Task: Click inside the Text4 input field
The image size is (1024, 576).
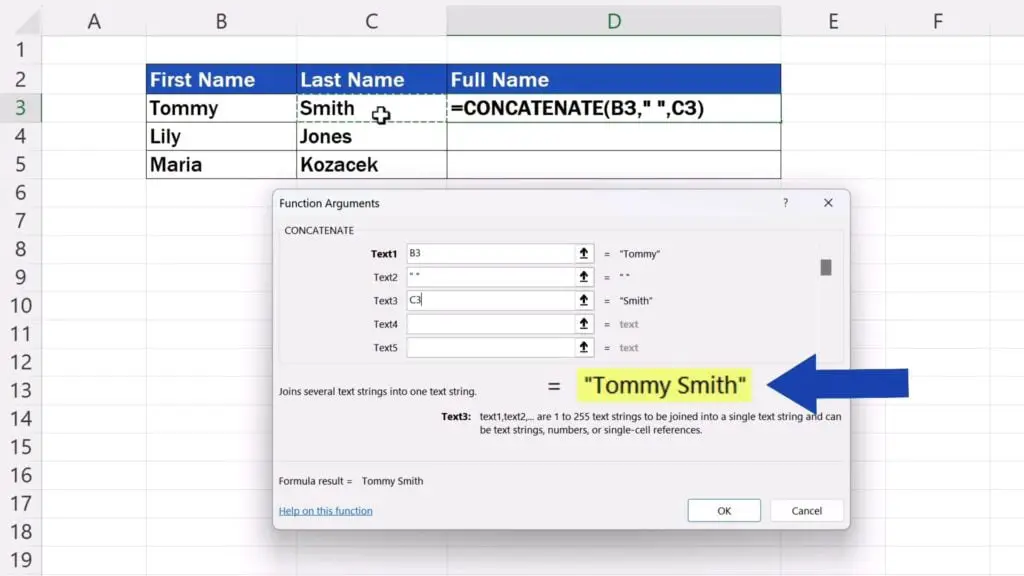Action: (x=488, y=324)
